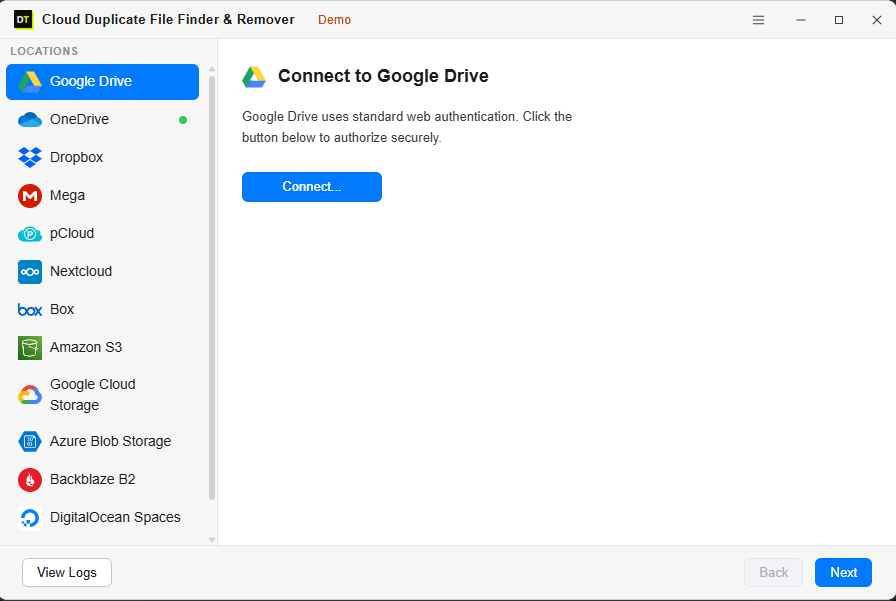Open View Logs
Image resolution: width=896 pixels, height=601 pixels.
point(67,572)
